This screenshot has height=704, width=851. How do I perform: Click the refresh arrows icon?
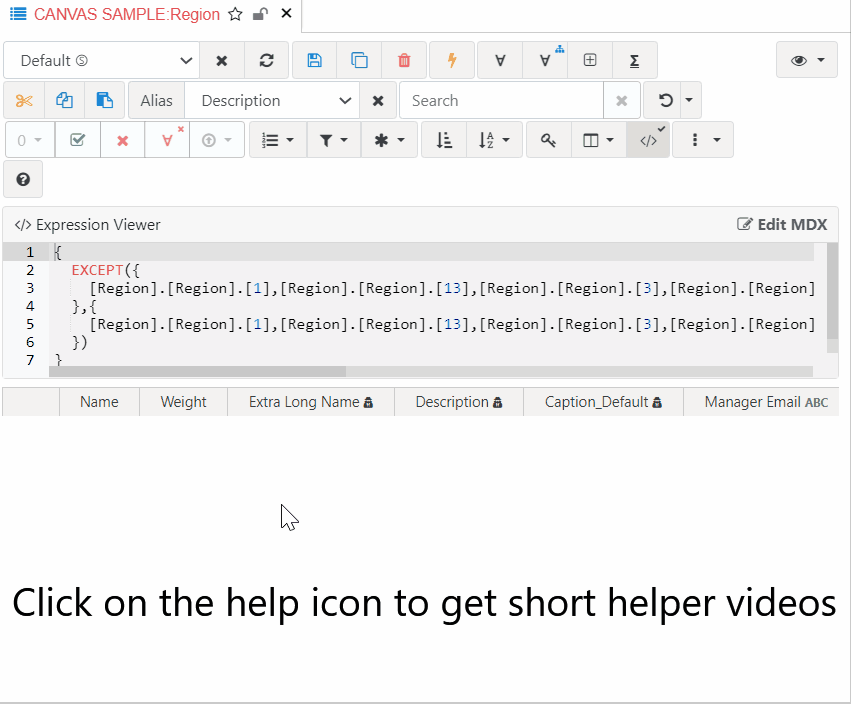pos(266,60)
